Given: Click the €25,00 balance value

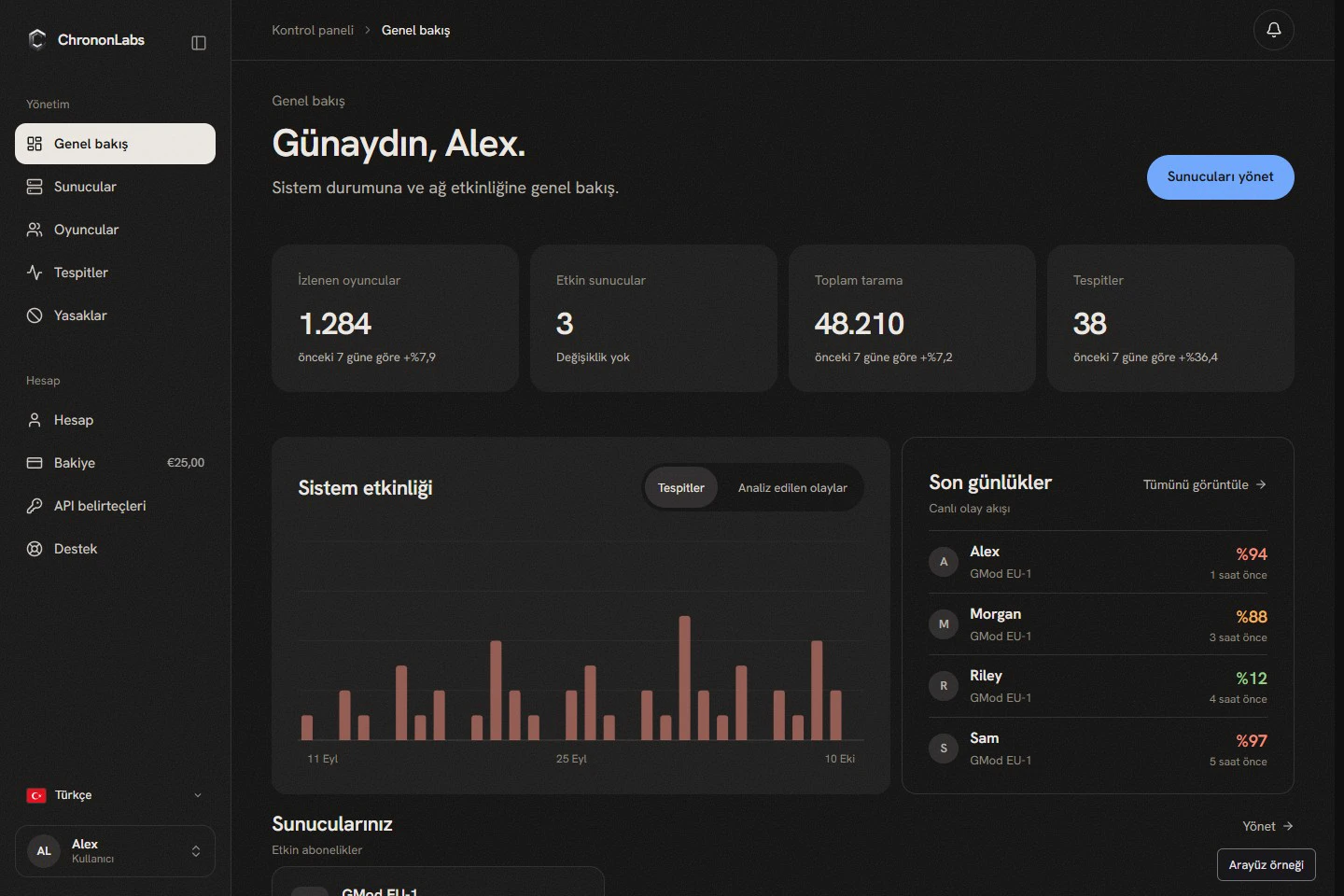Looking at the screenshot, I should pyautogui.click(x=186, y=463).
